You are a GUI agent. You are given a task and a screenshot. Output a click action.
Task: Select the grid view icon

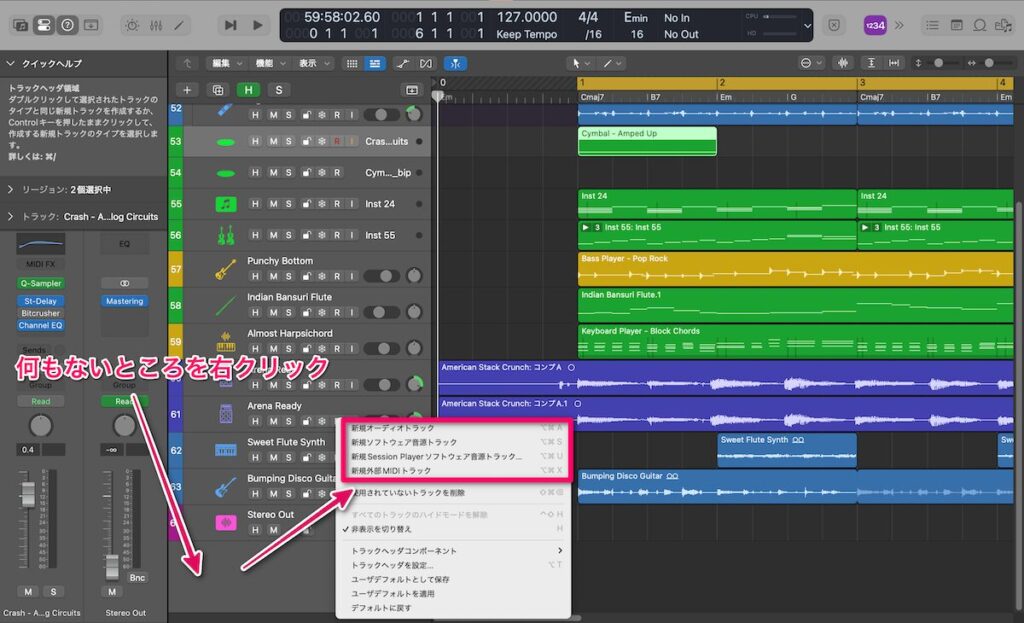pyautogui.click(x=352, y=63)
